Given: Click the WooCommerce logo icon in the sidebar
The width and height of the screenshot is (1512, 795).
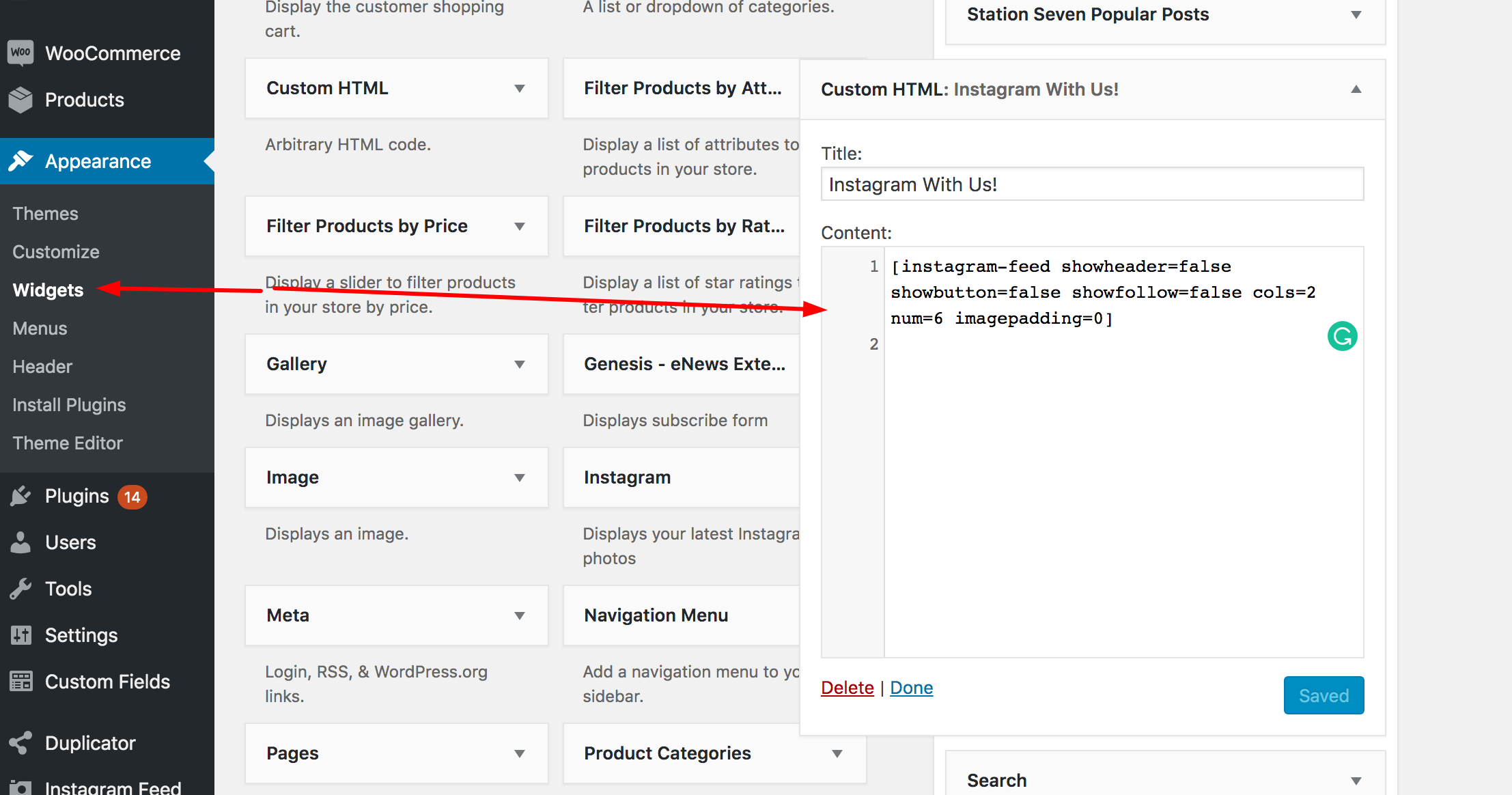Looking at the screenshot, I should [x=20, y=53].
